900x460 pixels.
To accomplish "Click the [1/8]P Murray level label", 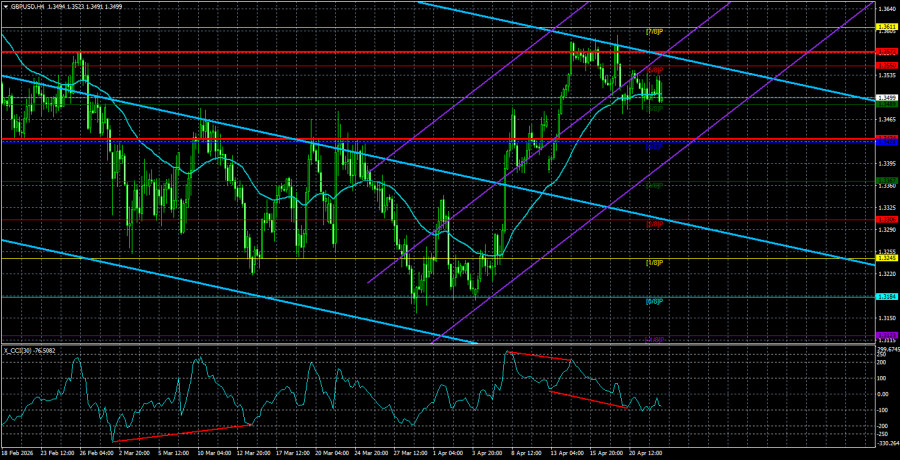I will tap(656, 262).
